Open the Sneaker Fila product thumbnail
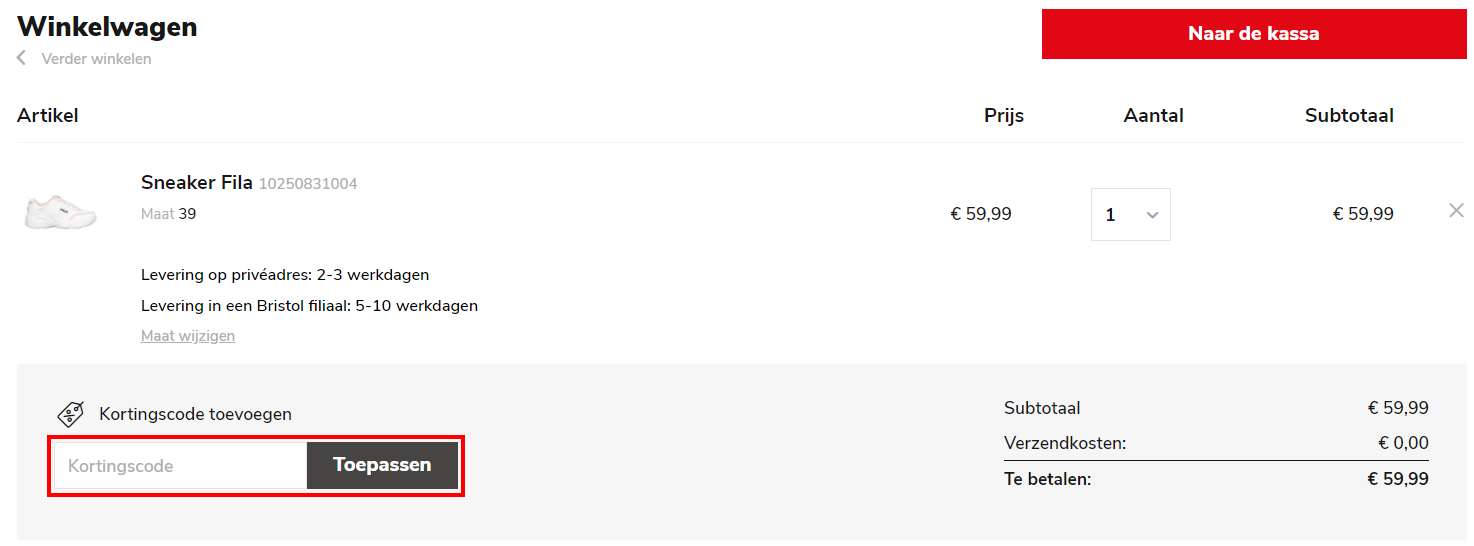Screen dimensions: 1474x546 click(x=61, y=213)
